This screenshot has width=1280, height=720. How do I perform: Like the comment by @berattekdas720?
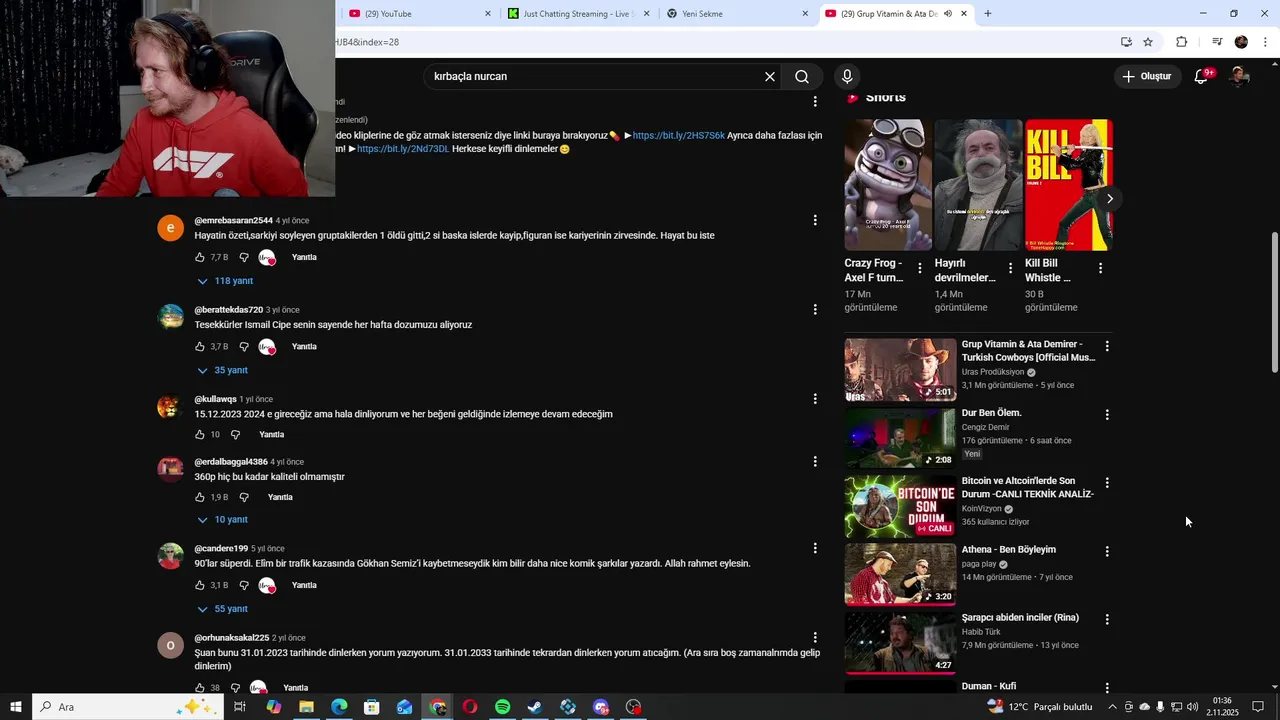200,346
